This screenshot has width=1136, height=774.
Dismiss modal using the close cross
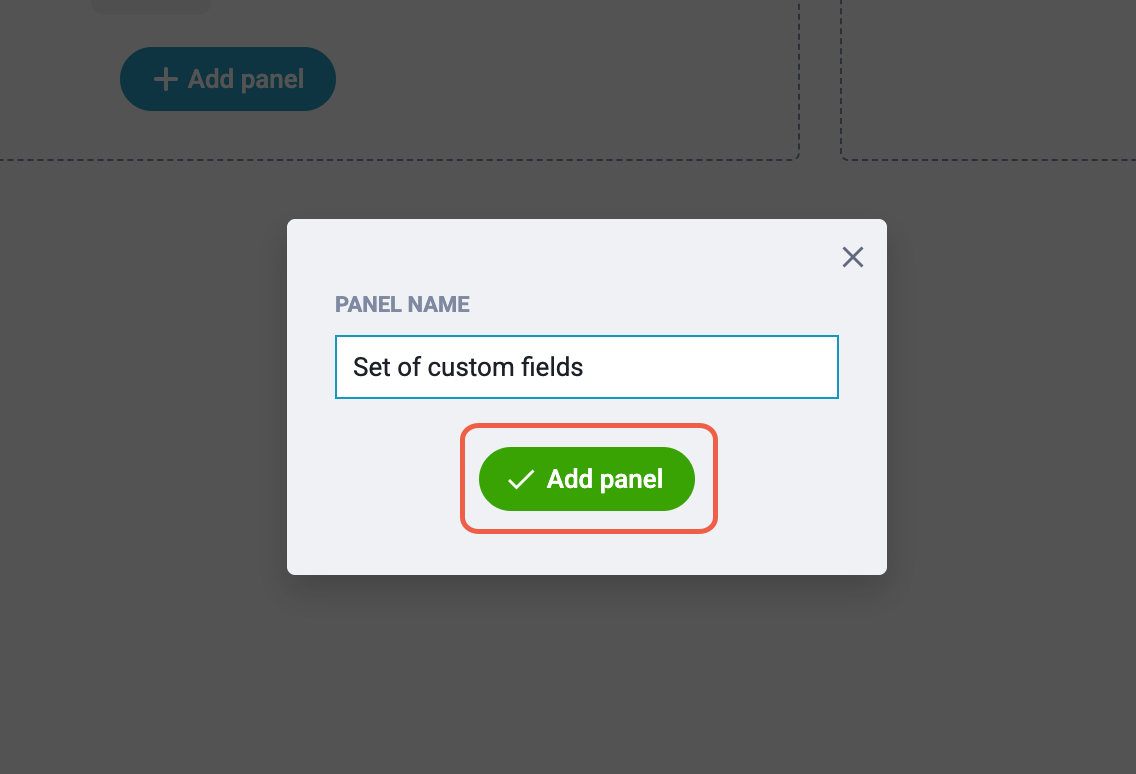[x=853, y=257]
